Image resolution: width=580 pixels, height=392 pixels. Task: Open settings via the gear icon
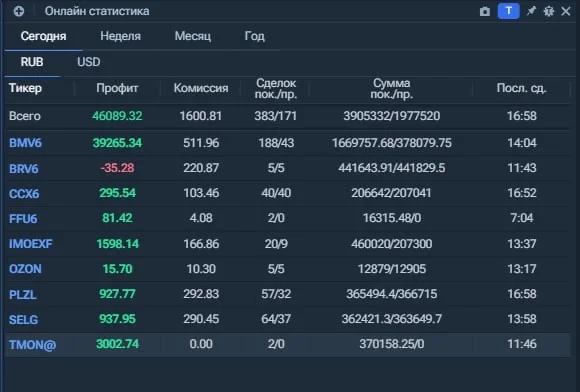[x=549, y=11]
